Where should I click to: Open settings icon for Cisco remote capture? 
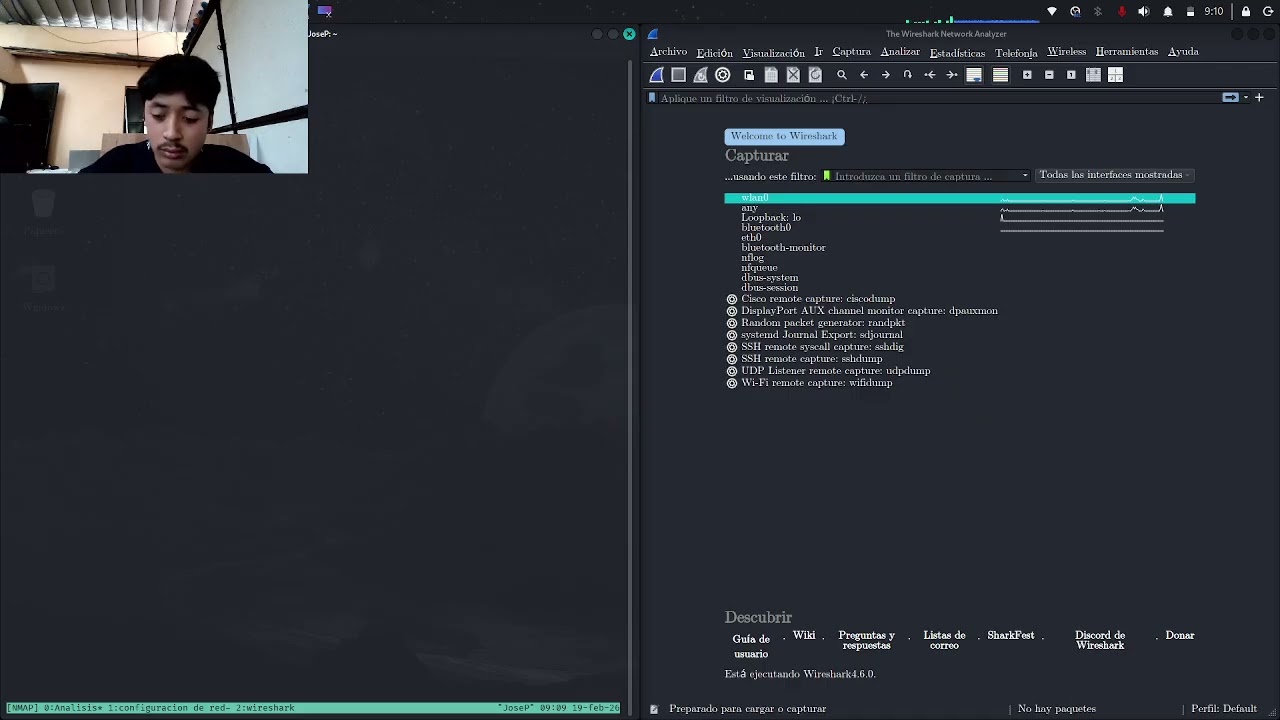click(732, 299)
